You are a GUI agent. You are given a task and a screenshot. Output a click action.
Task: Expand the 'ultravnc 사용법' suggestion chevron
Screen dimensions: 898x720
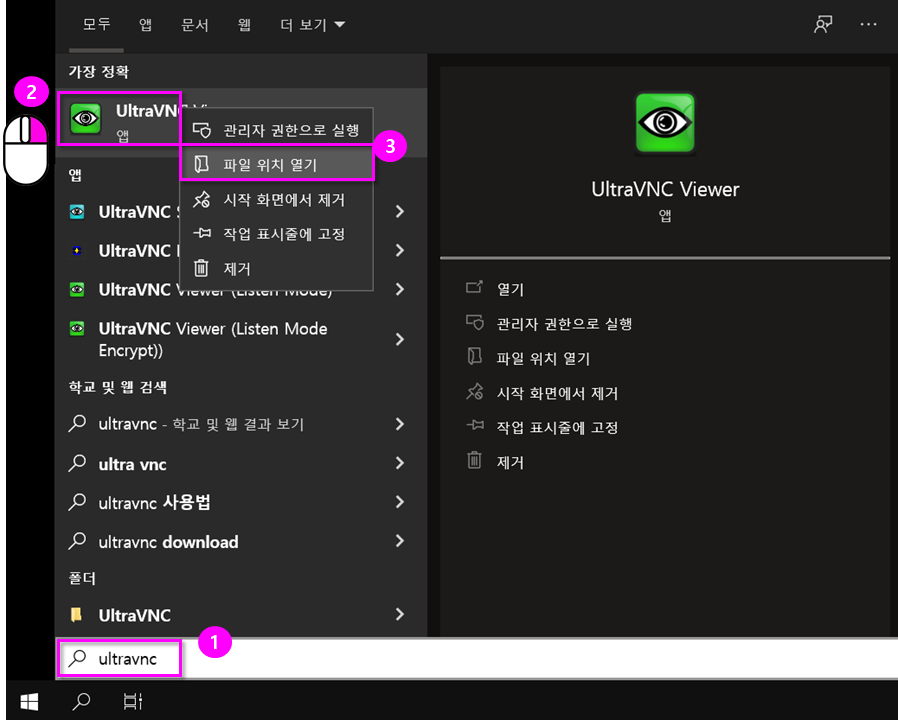400,502
